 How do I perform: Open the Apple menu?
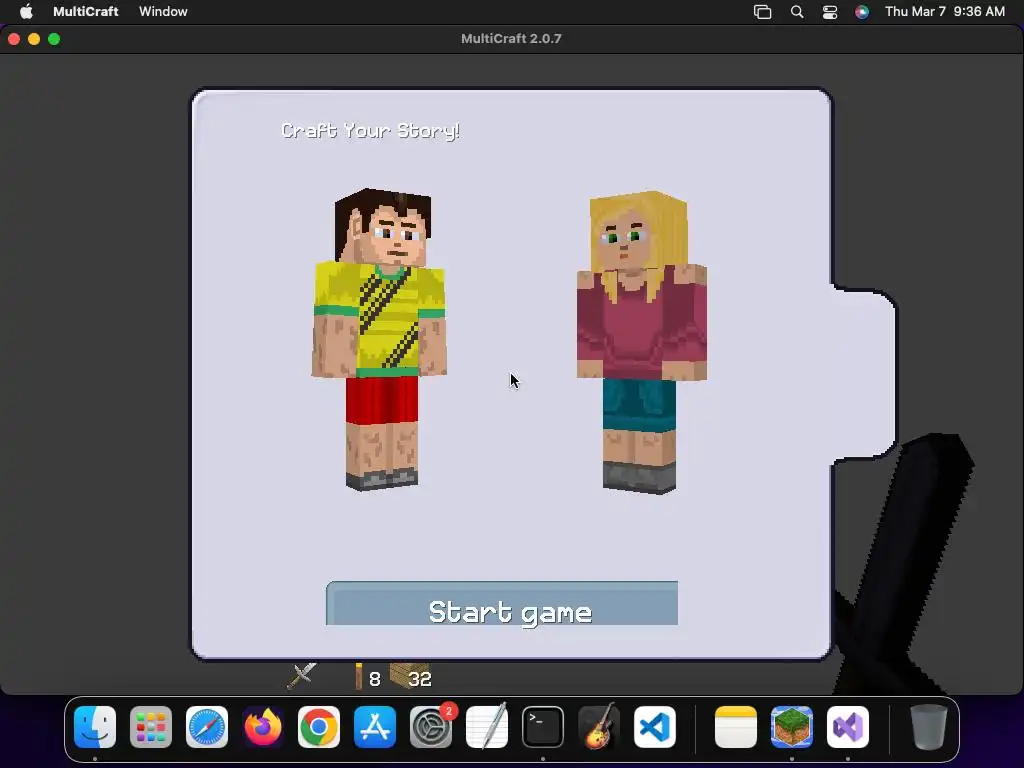point(26,11)
